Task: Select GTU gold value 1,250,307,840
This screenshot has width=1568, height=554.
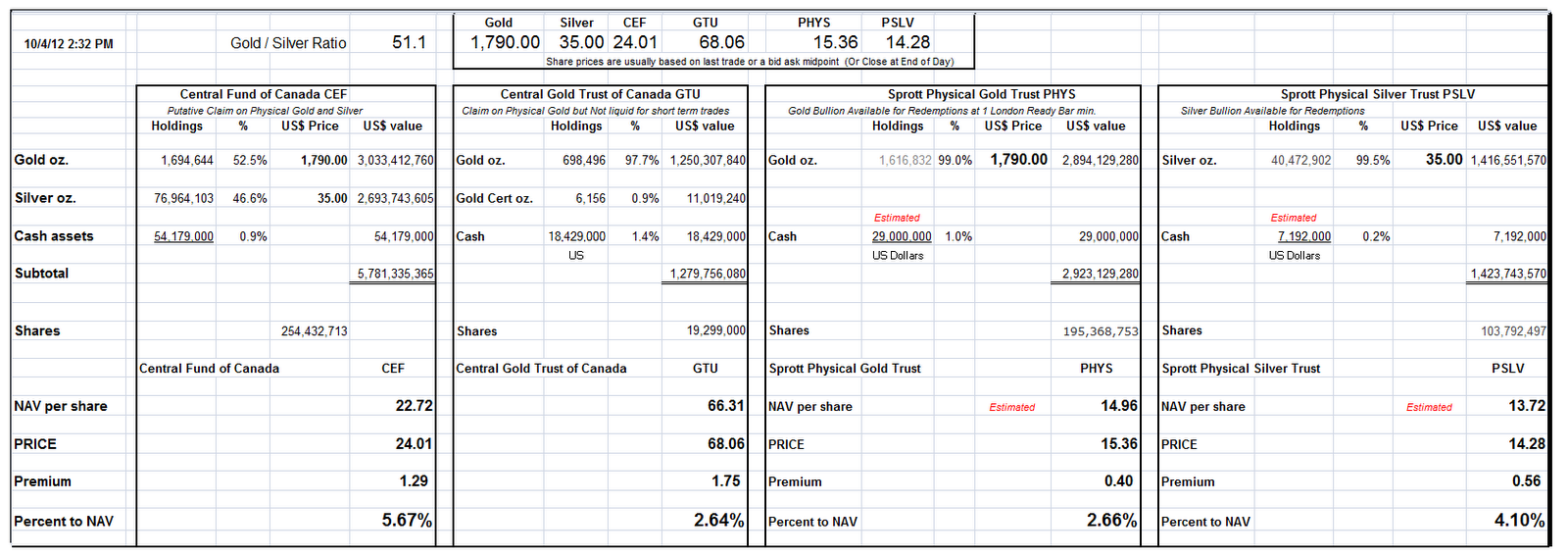Action: [x=708, y=160]
